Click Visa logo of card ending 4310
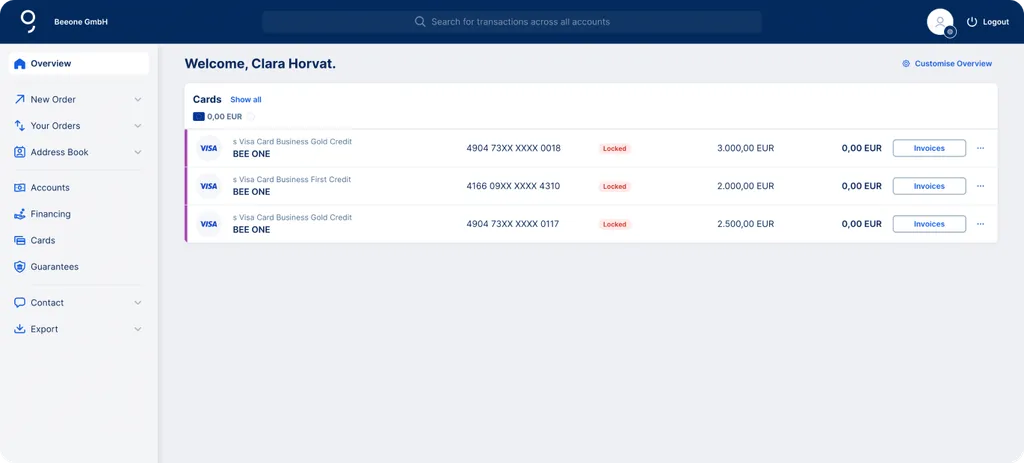 pos(208,186)
